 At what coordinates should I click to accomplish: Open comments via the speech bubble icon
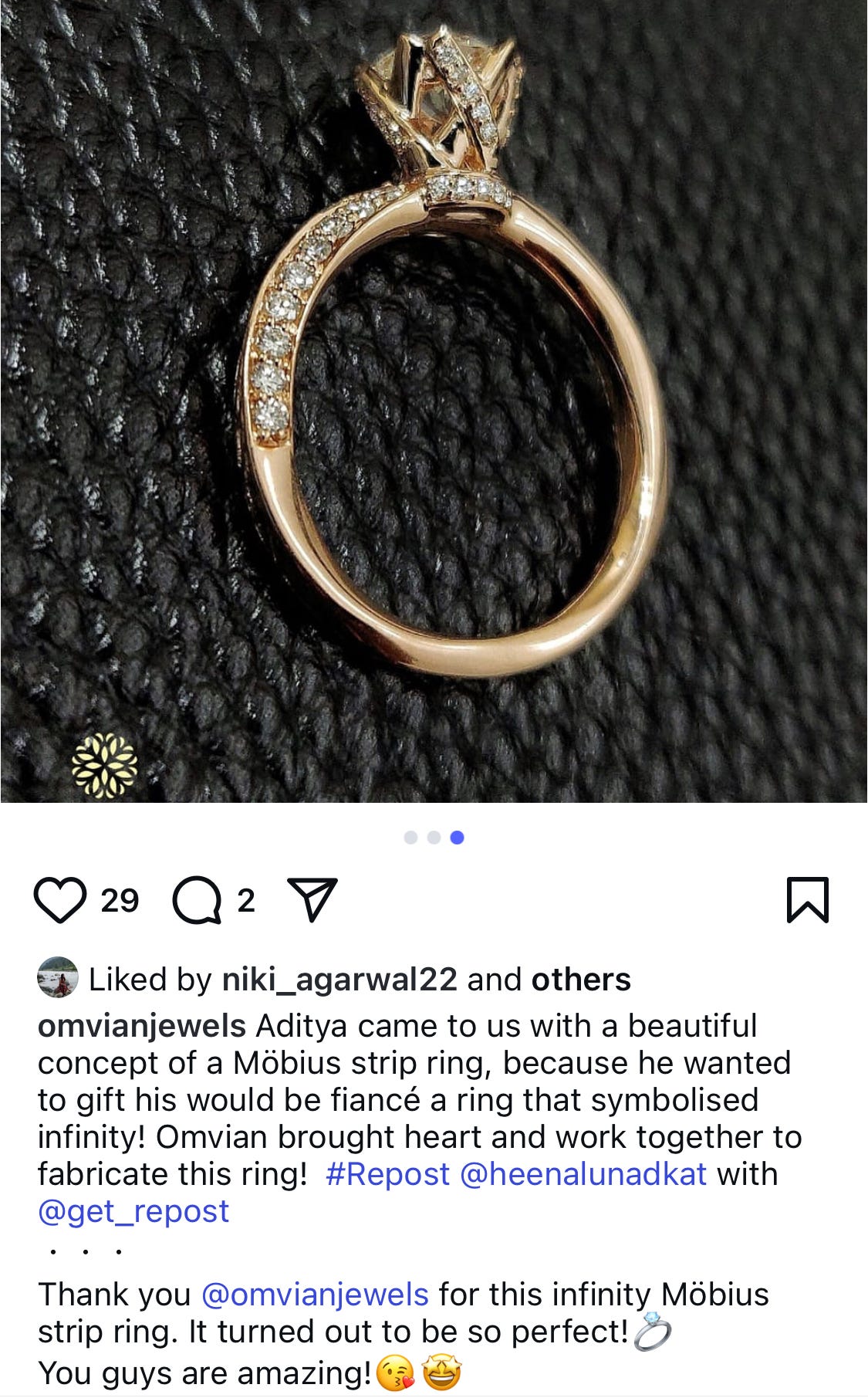(x=196, y=900)
